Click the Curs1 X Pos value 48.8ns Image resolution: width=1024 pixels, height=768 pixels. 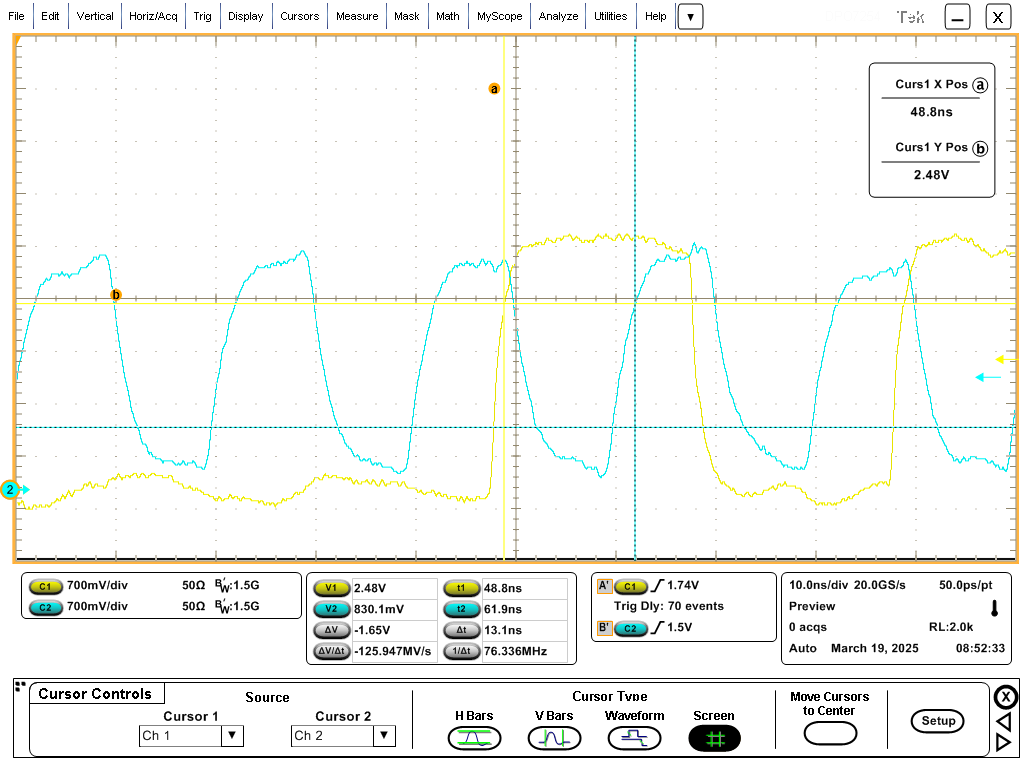tap(931, 112)
